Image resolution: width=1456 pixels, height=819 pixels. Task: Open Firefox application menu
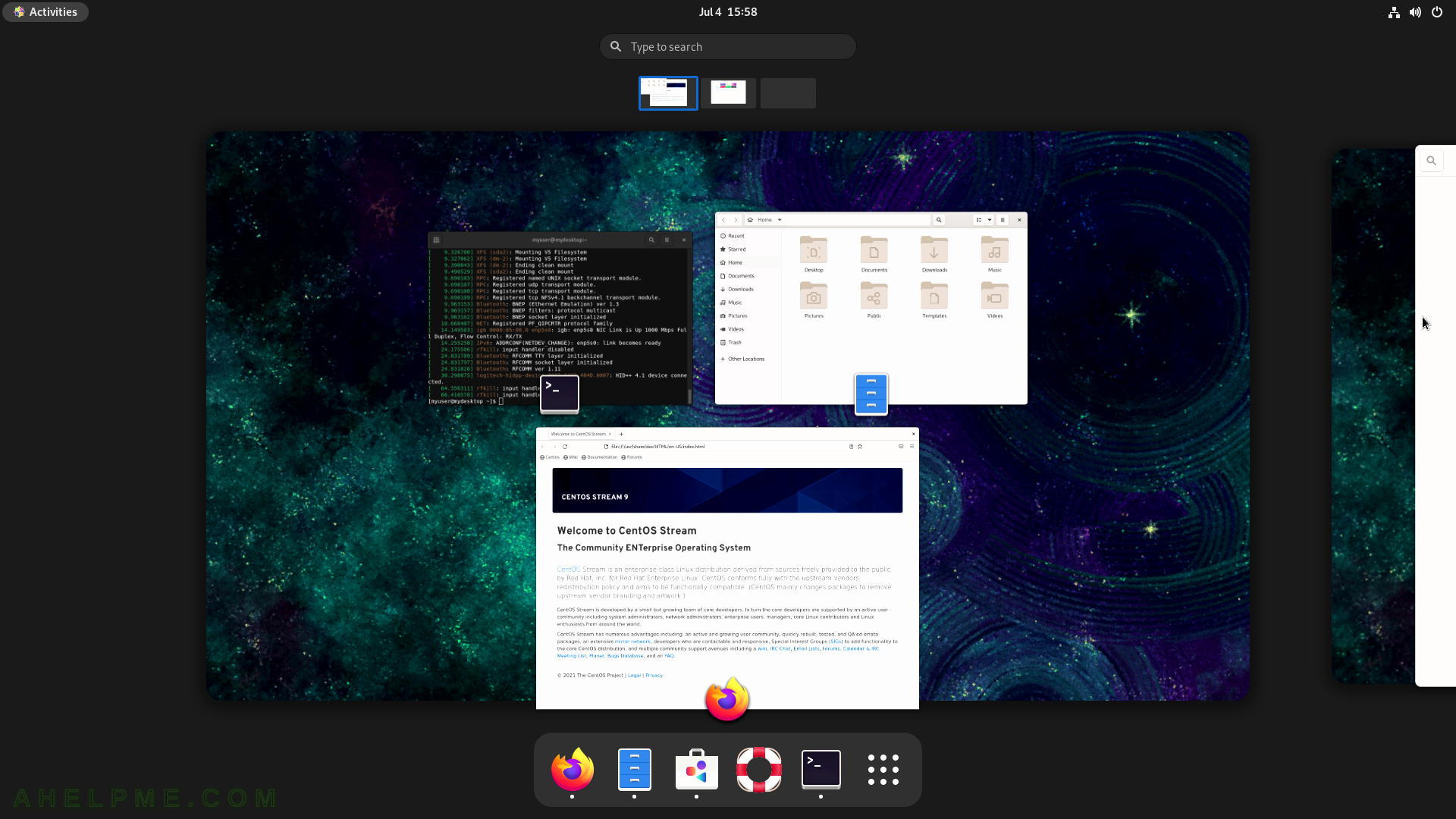912,447
